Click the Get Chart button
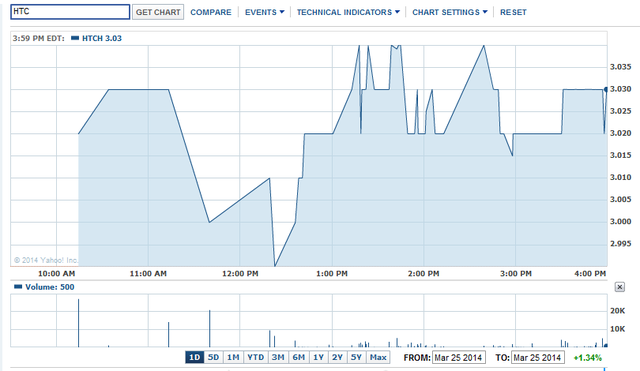 (158, 12)
